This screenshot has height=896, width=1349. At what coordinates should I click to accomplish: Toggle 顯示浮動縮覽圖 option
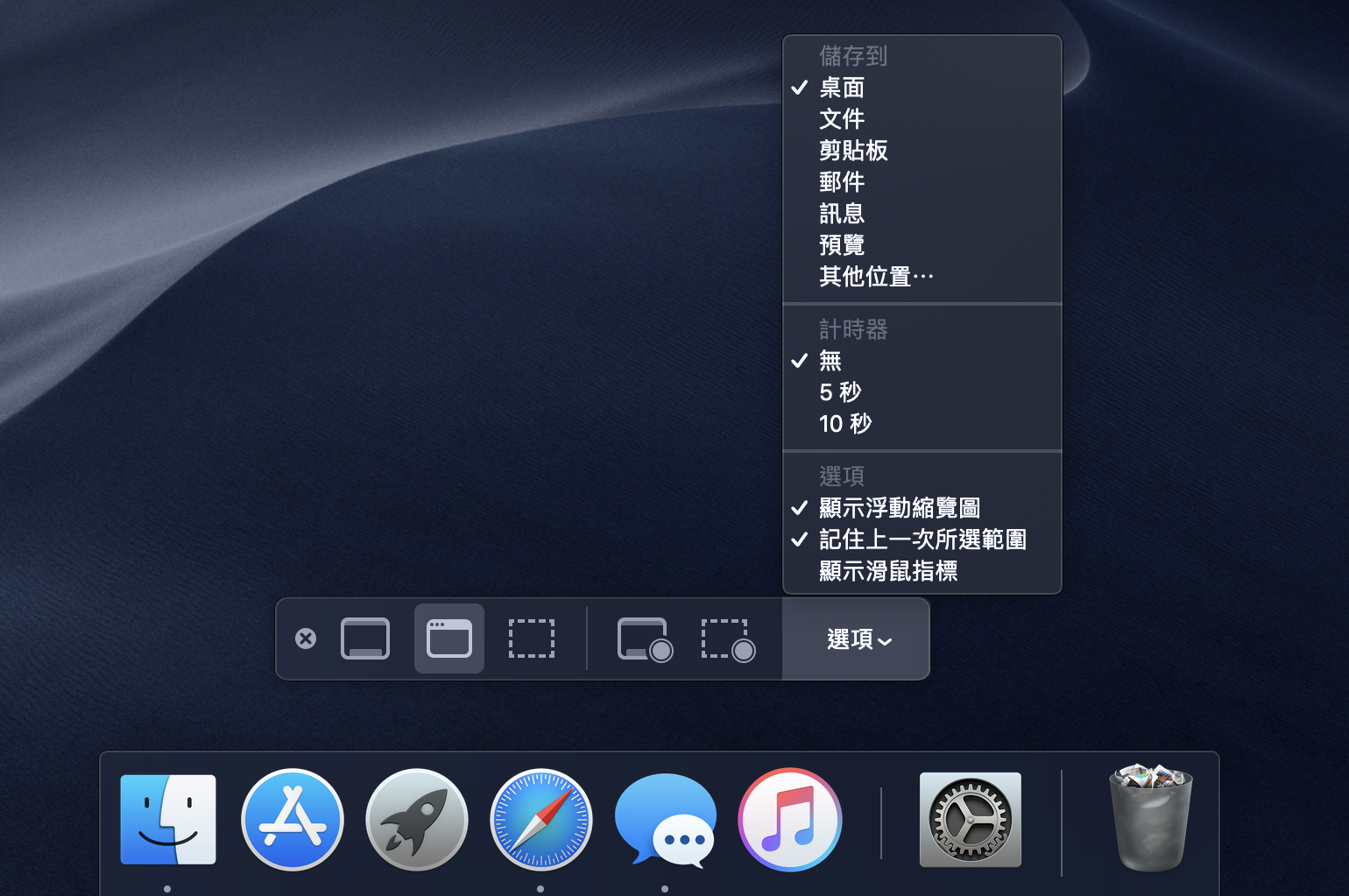[x=922, y=508]
